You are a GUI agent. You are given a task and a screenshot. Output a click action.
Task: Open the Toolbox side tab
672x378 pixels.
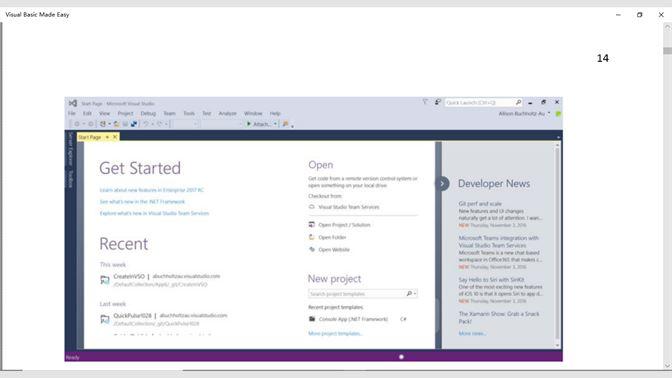coord(71,179)
